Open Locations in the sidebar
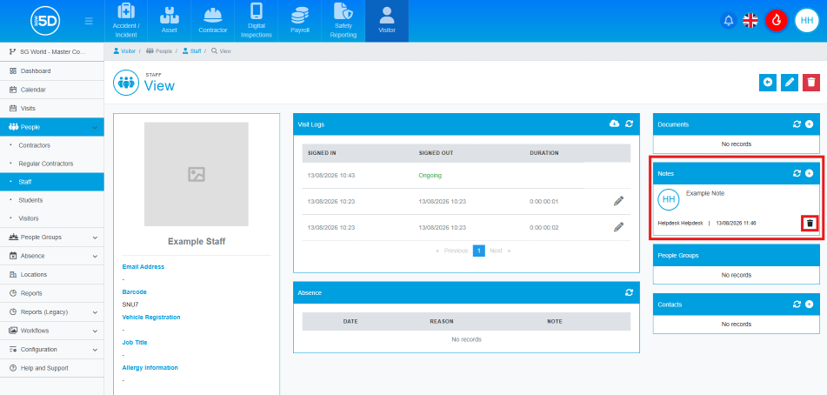The image size is (827, 395). click(x=52, y=274)
